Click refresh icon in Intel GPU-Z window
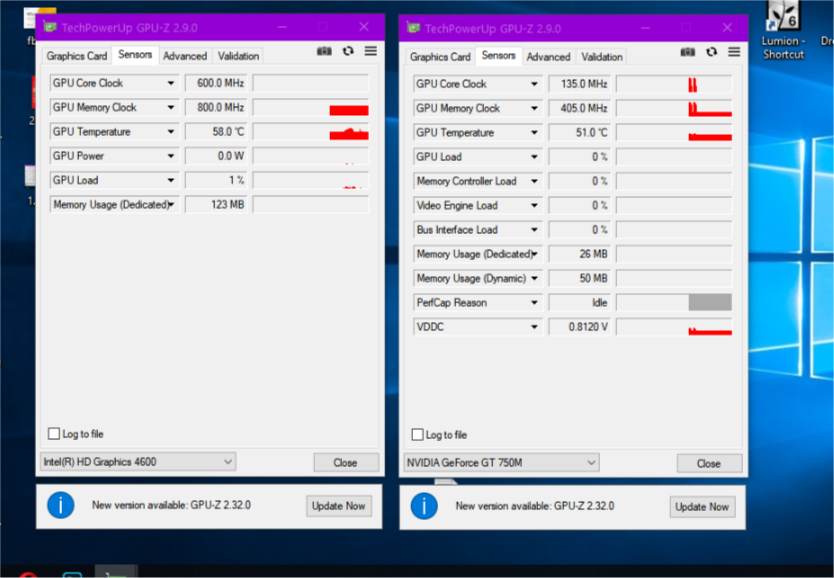Screen dimensions: 834x578 pyautogui.click(x=348, y=51)
